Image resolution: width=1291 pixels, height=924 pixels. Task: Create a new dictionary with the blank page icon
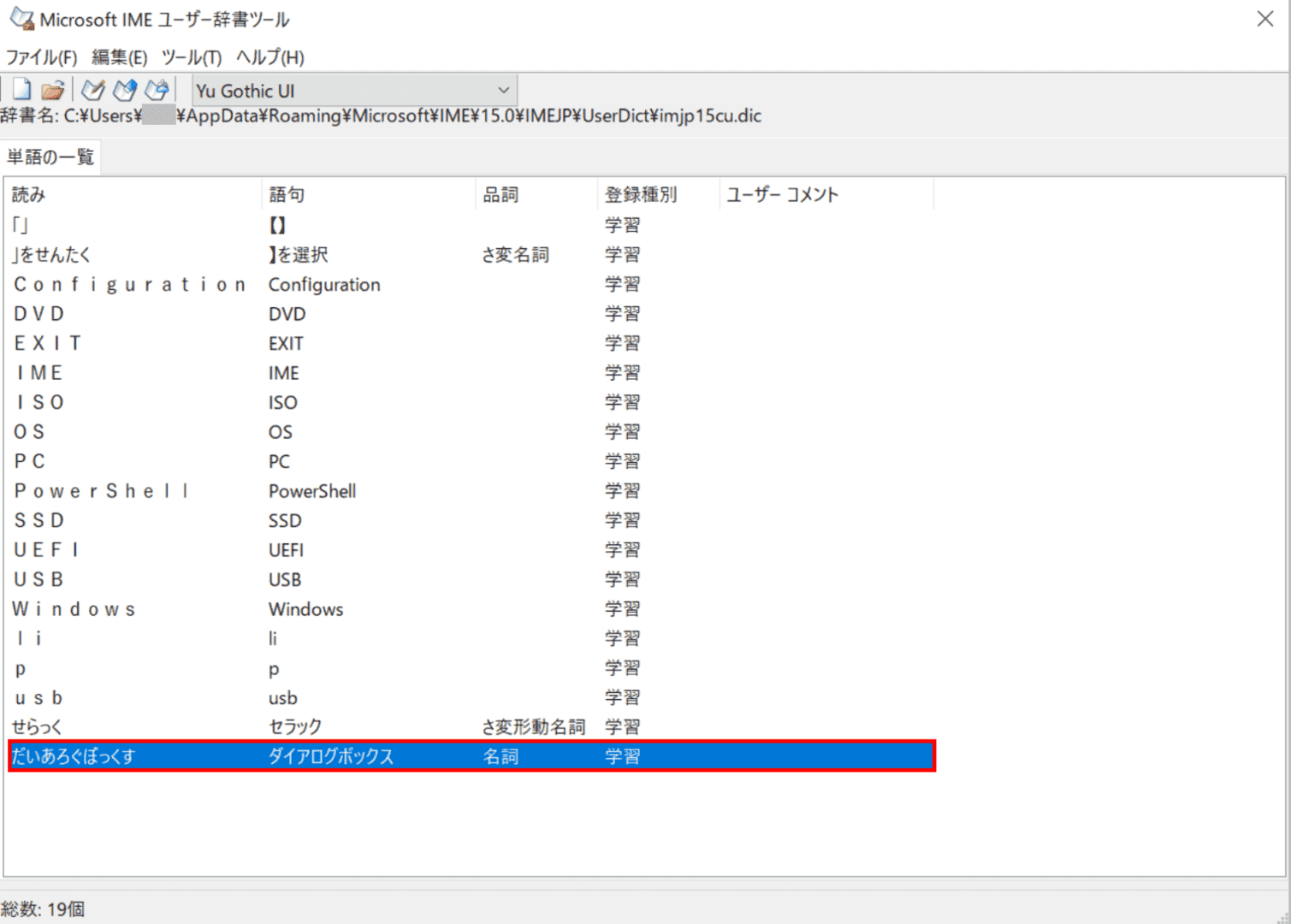click(21, 90)
